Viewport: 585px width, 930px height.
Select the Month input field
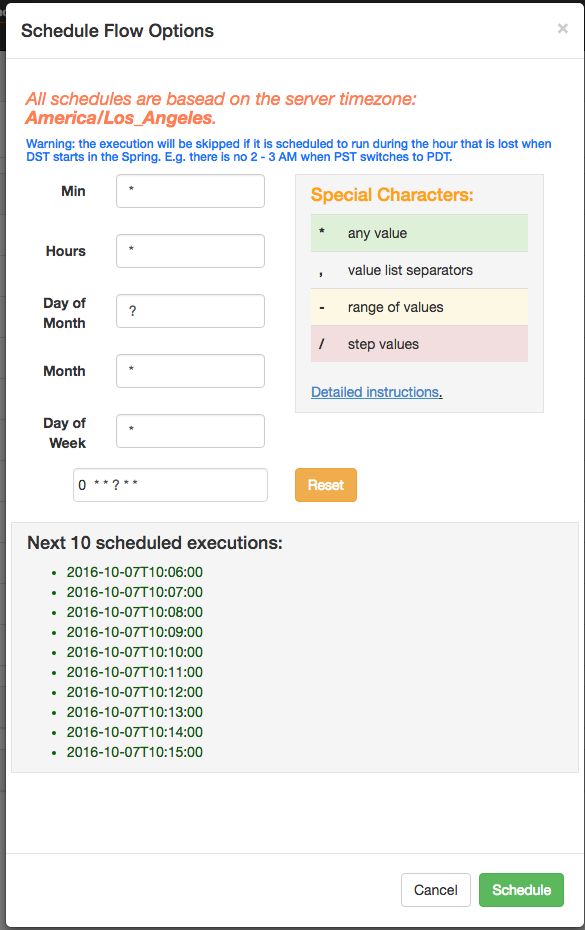pyautogui.click(x=190, y=371)
